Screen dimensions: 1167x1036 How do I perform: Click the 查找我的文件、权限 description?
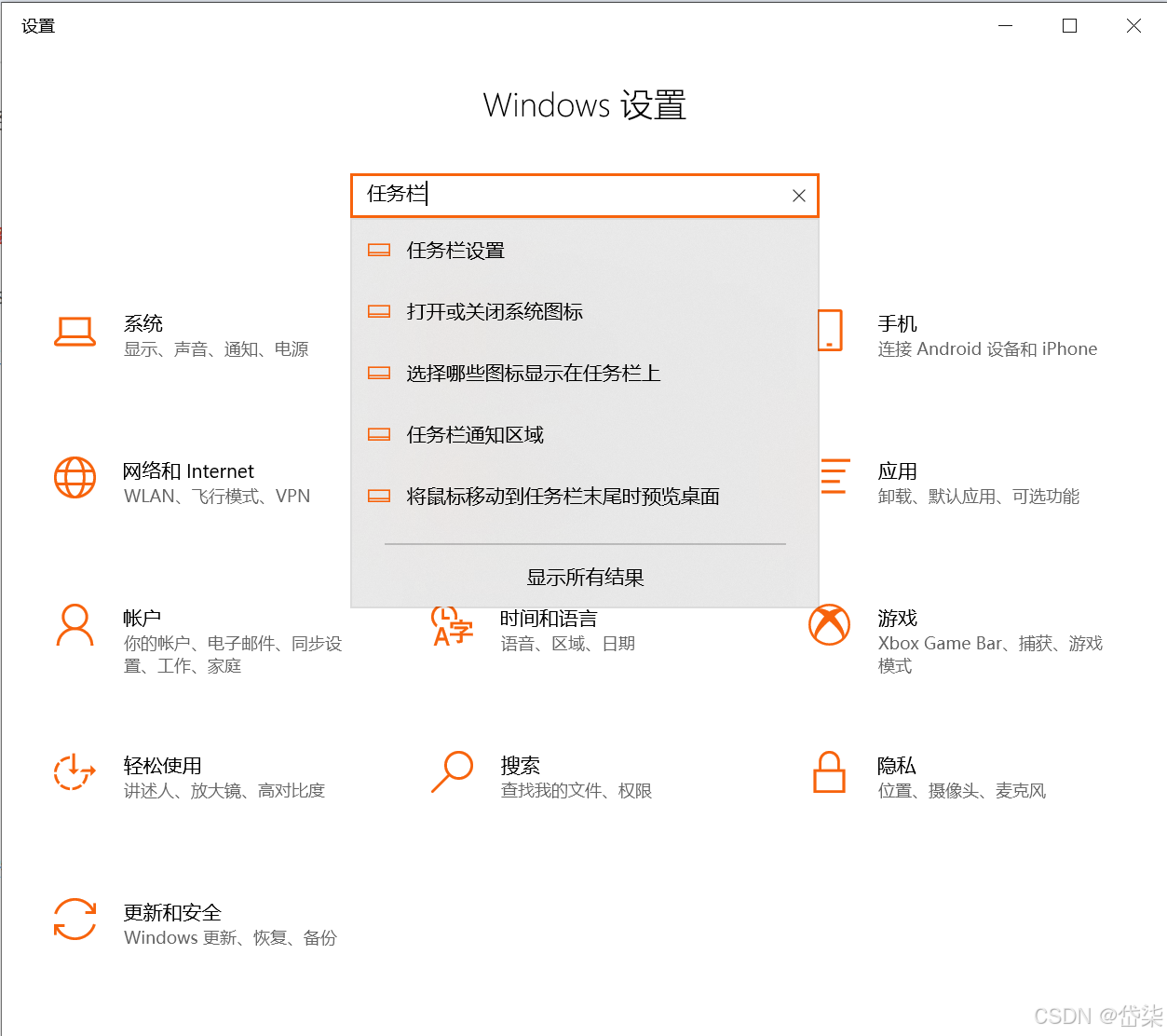577,791
